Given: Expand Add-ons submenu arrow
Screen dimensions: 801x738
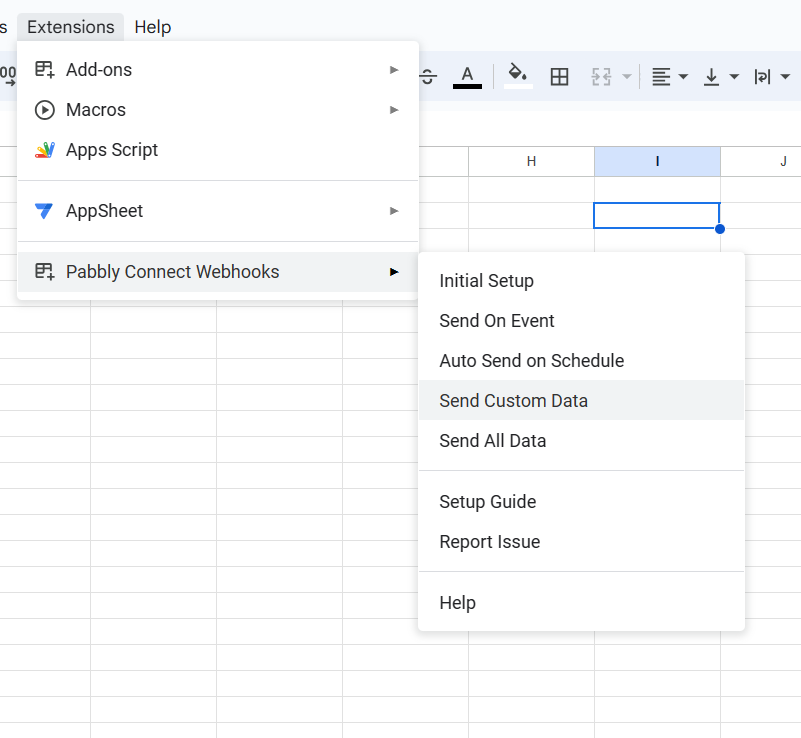Looking at the screenshot, I should [x=394, y=70].
